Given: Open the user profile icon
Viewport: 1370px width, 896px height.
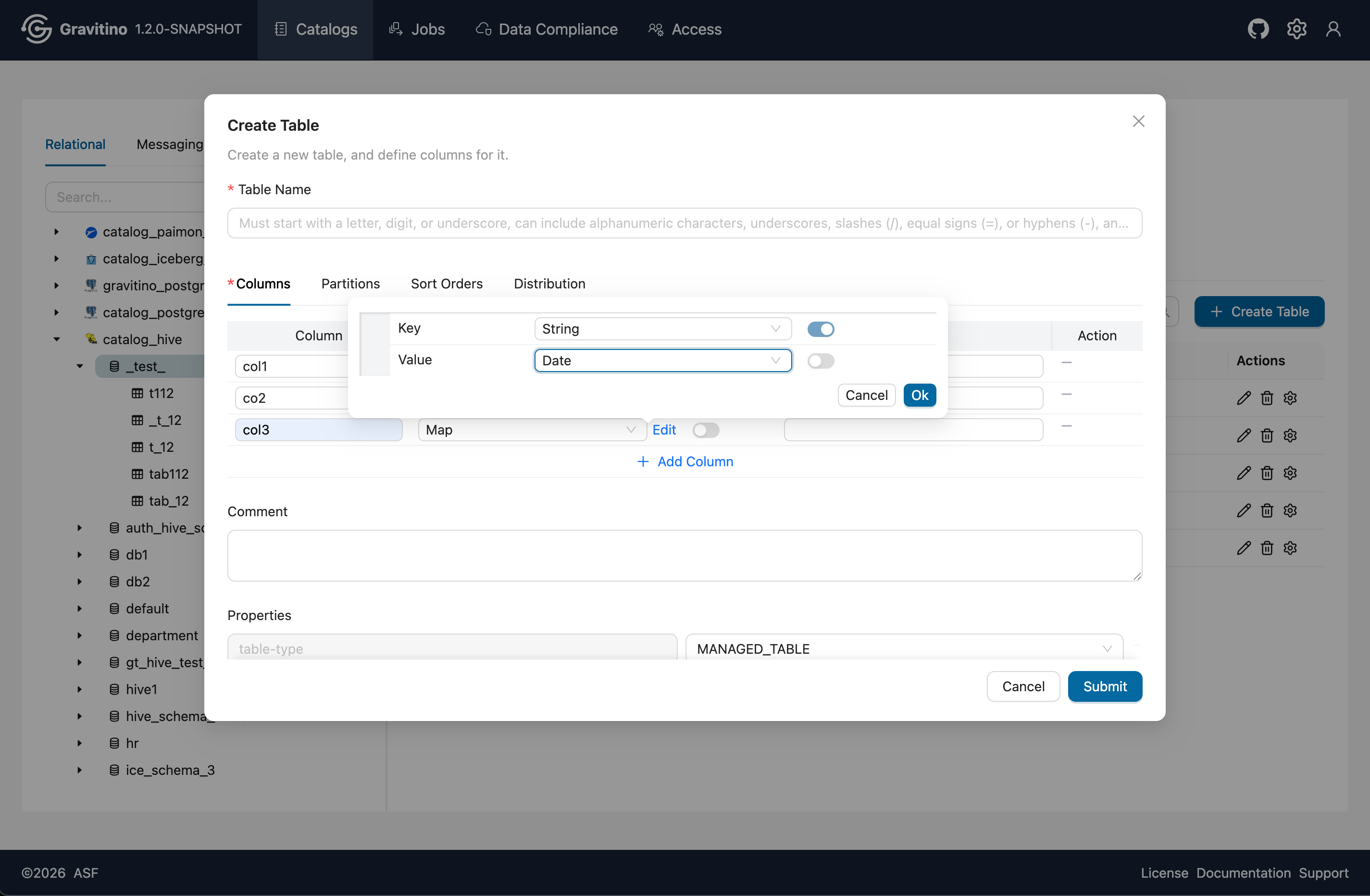Looking at the screenshot, I should [1333, 29].
